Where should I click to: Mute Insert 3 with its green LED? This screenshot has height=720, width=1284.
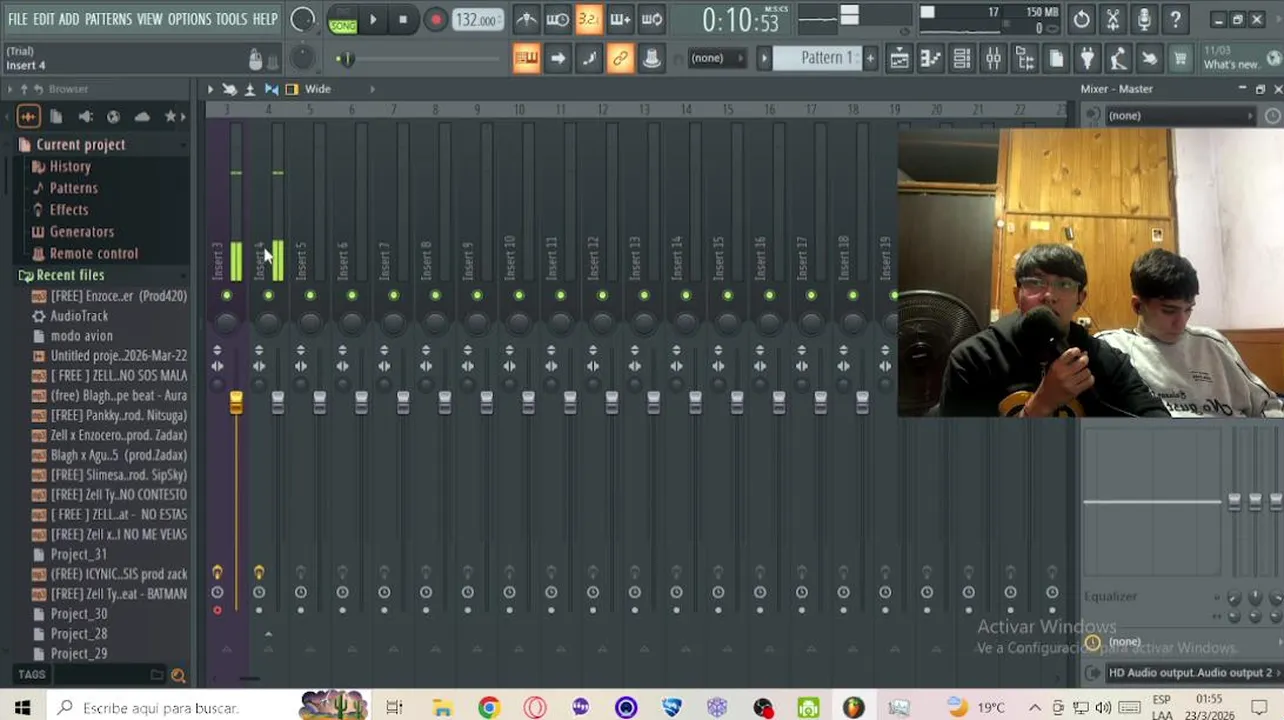coord(227,295)
